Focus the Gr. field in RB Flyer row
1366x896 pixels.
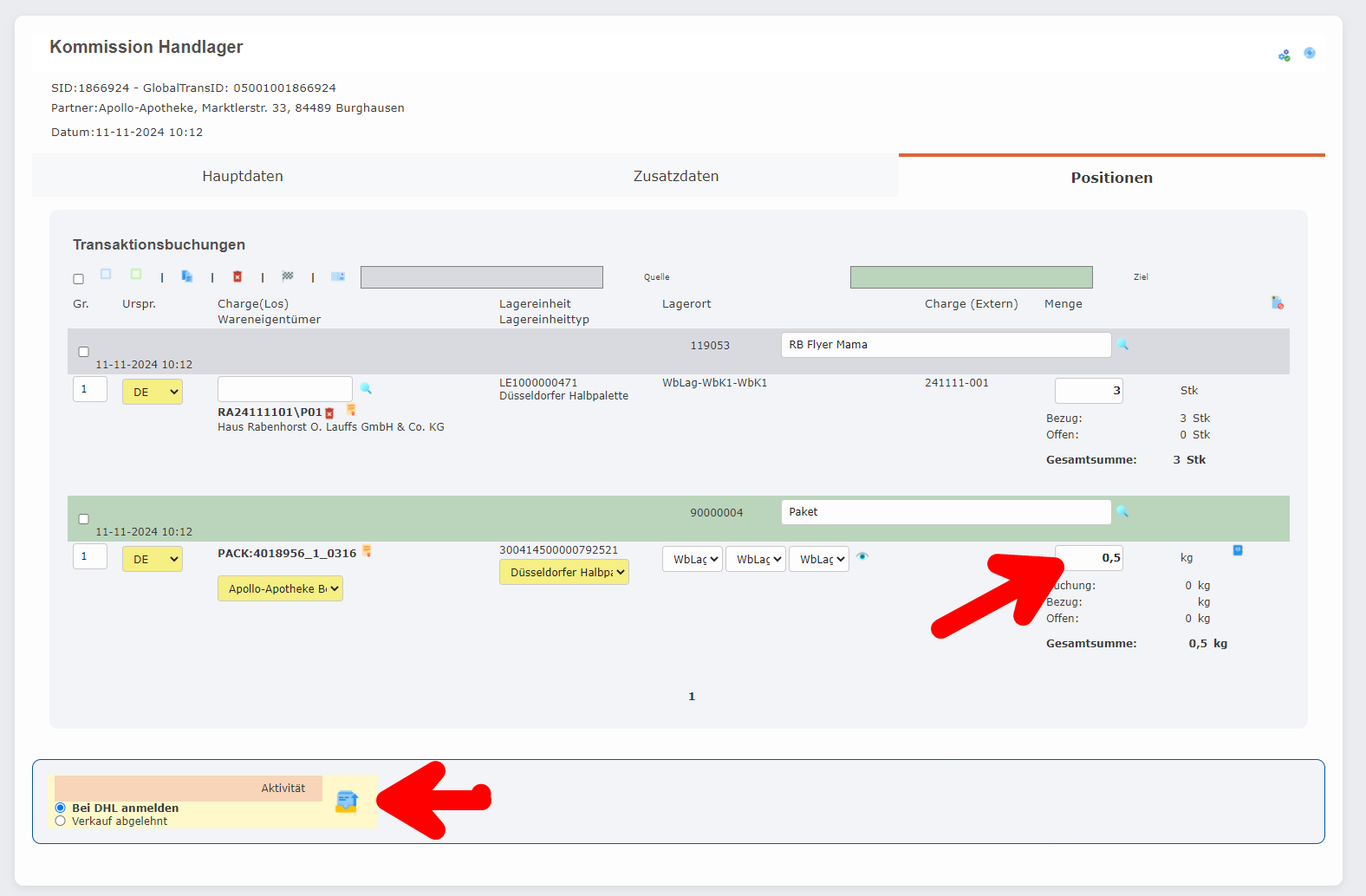90,389
